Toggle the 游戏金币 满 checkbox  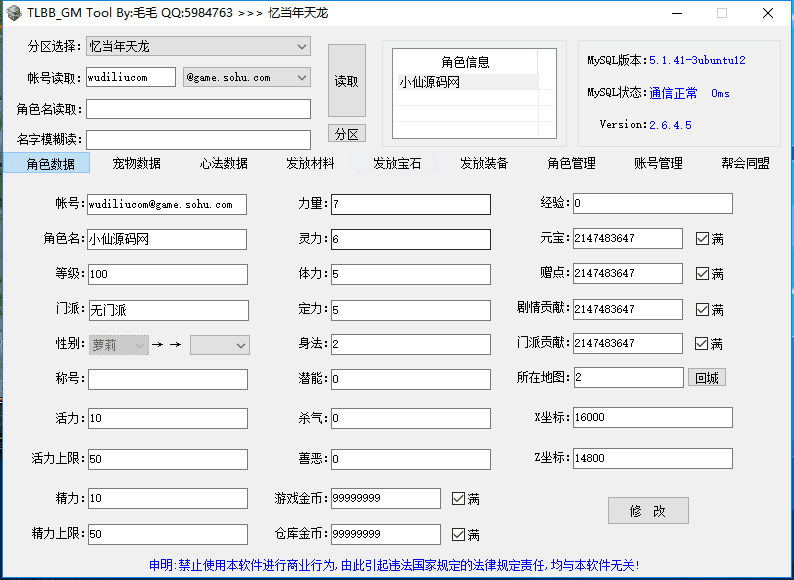(458, 498)
